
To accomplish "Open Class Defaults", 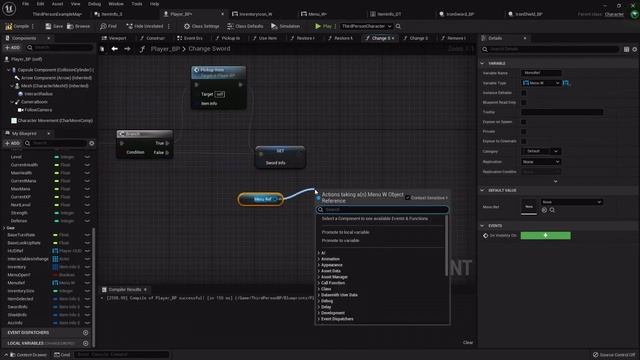I will point(245,26).
